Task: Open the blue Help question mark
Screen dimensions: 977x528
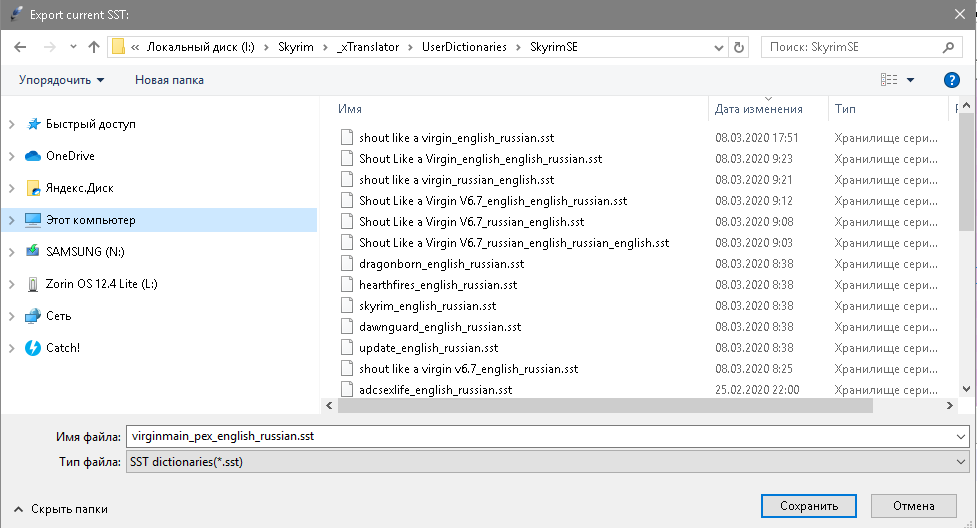Action: click(x=952, y=80)
